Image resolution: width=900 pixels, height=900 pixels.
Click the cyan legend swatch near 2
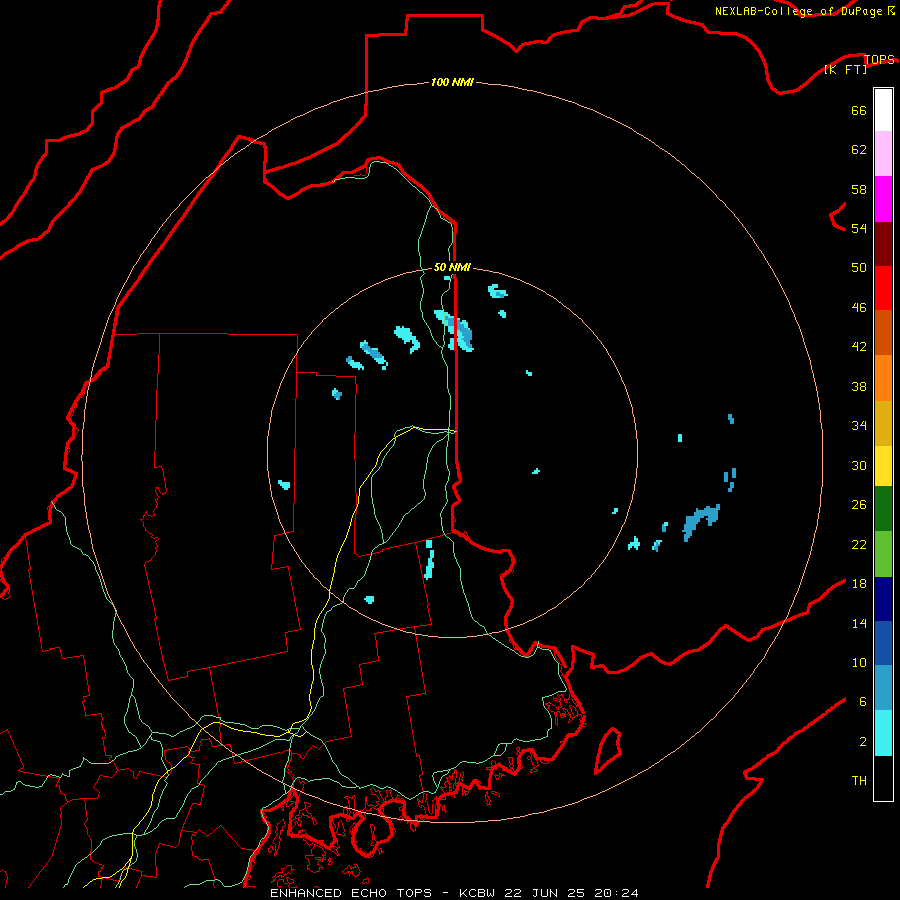point(883,733)
